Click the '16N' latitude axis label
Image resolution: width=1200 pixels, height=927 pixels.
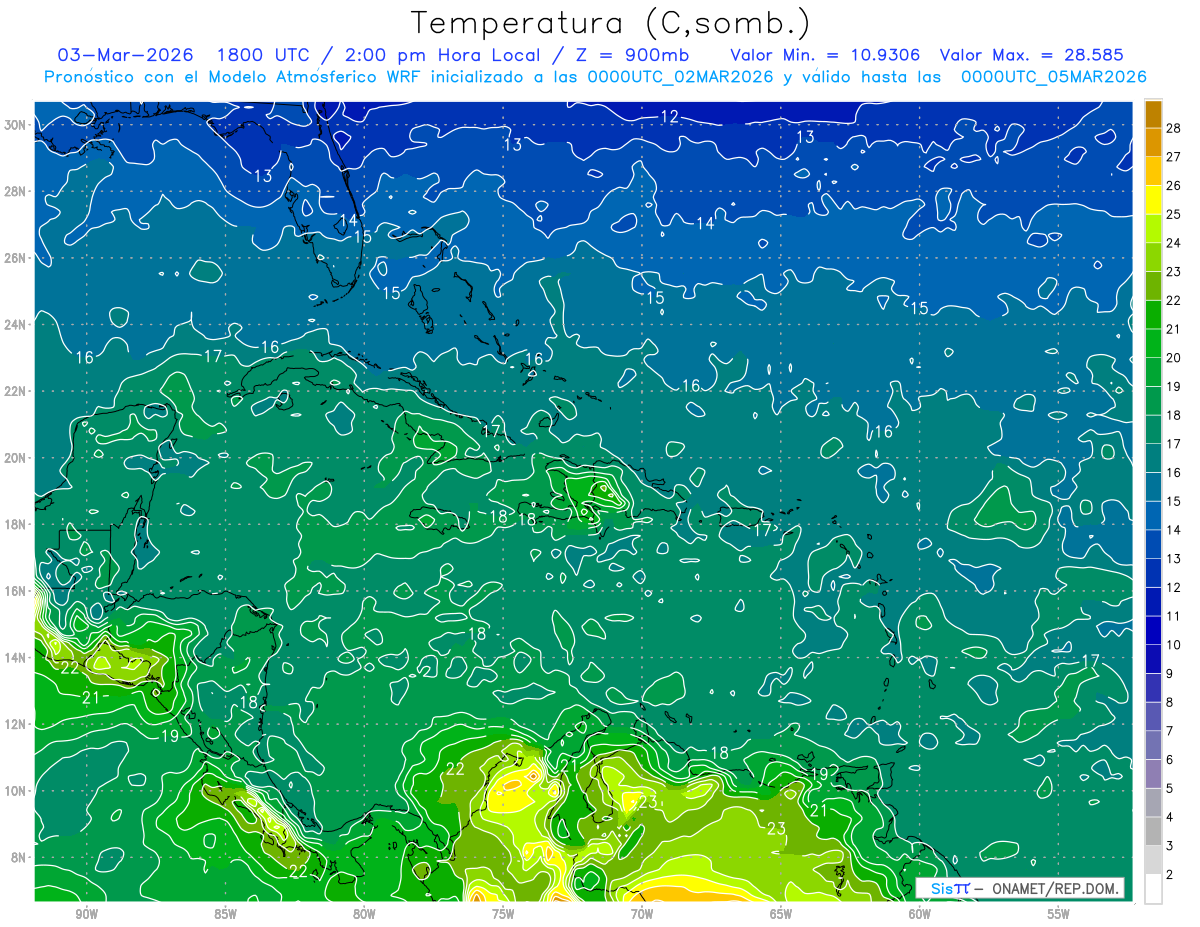(15, 591)
